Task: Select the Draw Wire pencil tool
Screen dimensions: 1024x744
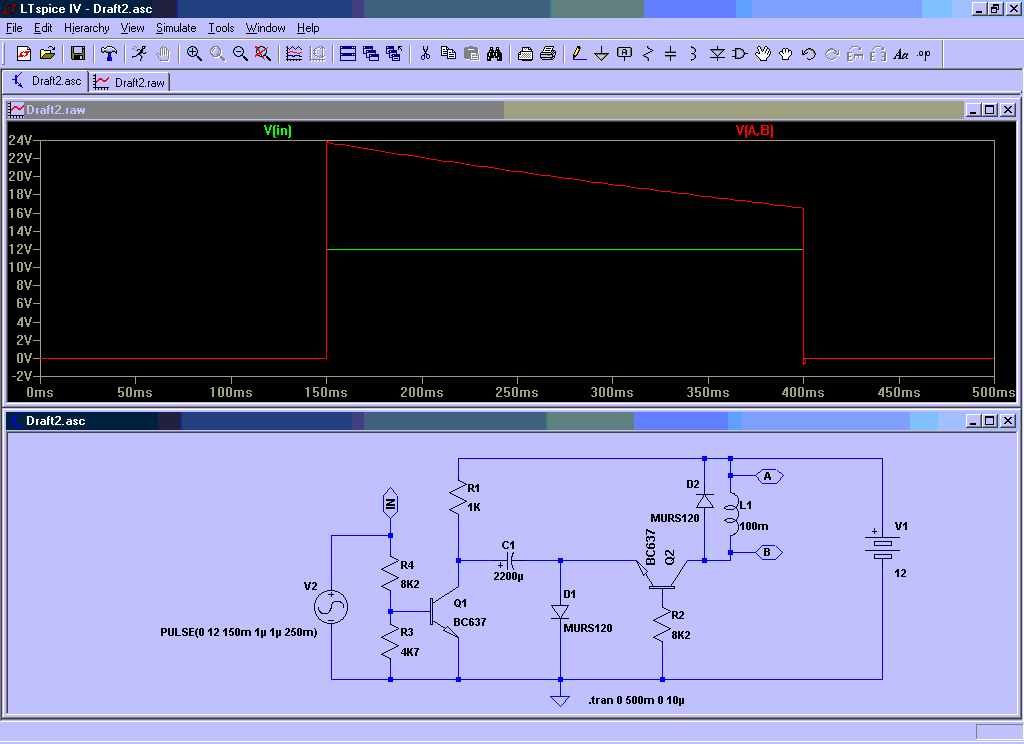Action: point(579,54)
